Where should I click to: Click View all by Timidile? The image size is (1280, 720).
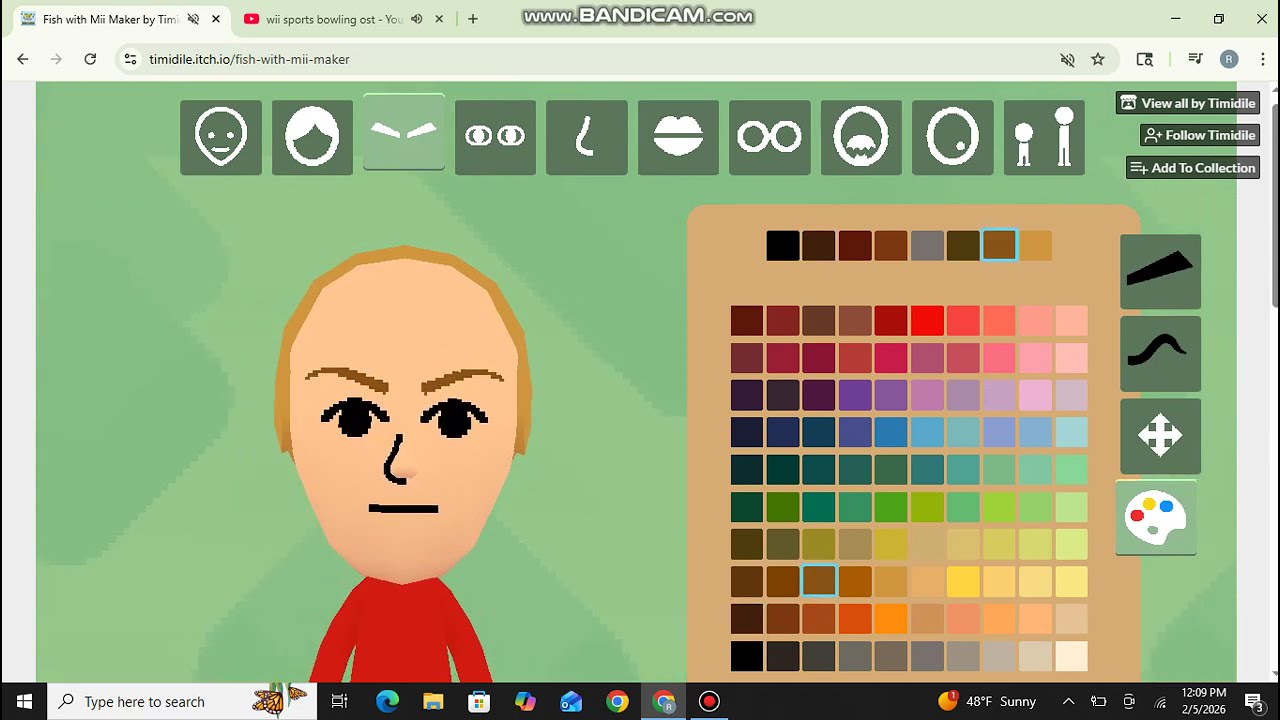tap(1188, 103)
